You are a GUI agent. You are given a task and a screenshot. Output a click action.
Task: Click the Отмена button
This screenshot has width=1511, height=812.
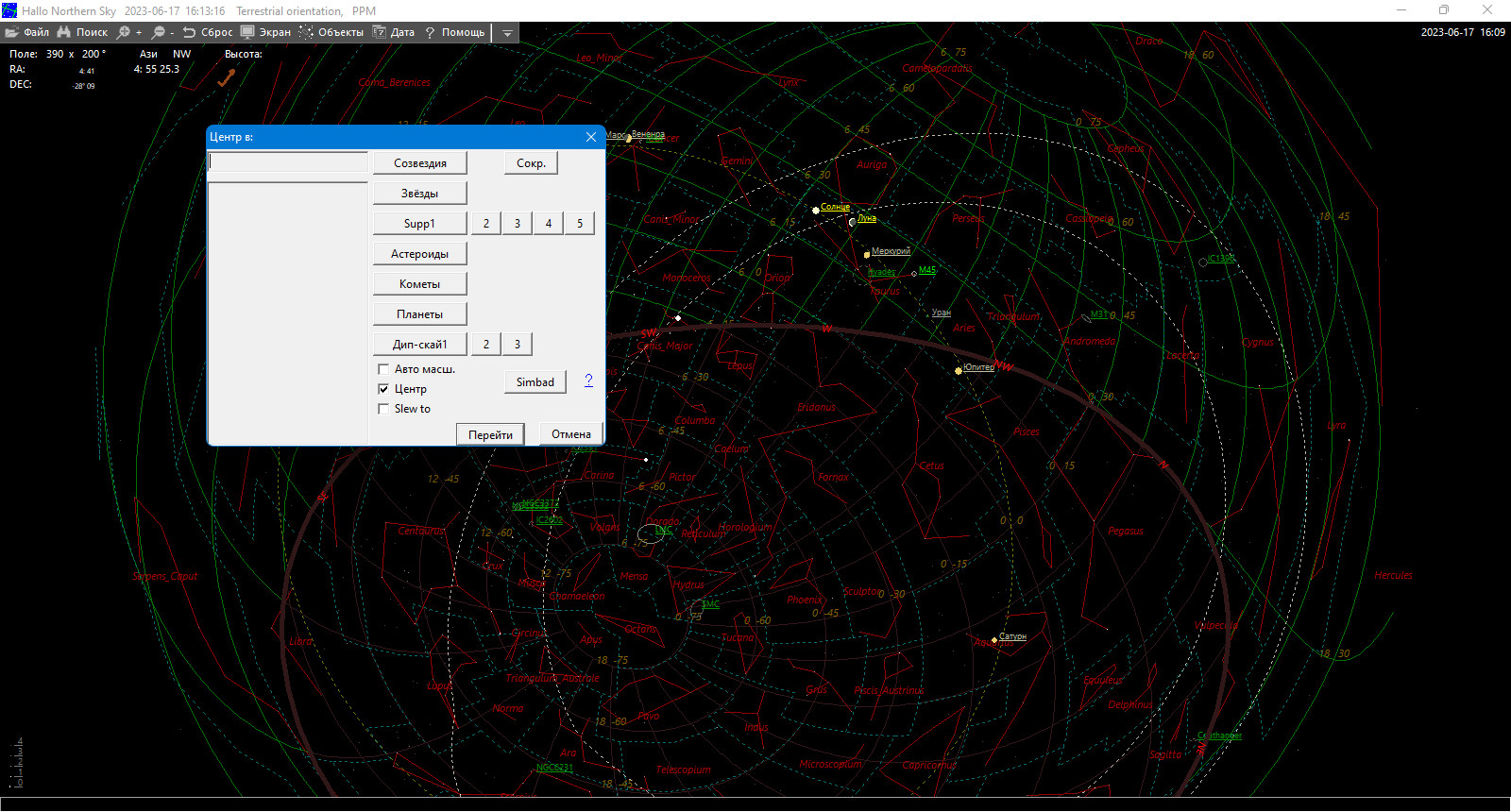571,434
